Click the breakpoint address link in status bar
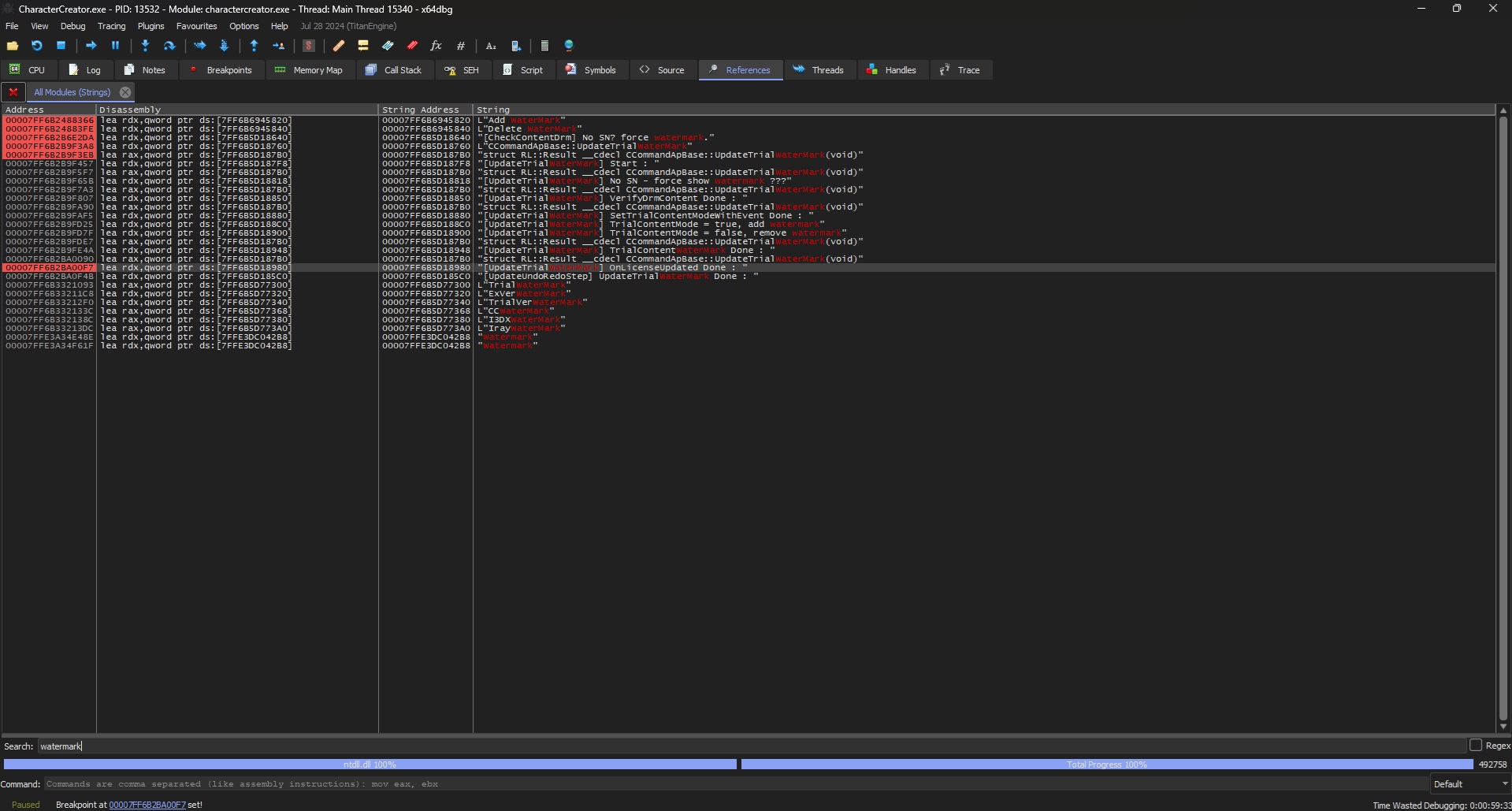1512x811 pixels. 147,805
